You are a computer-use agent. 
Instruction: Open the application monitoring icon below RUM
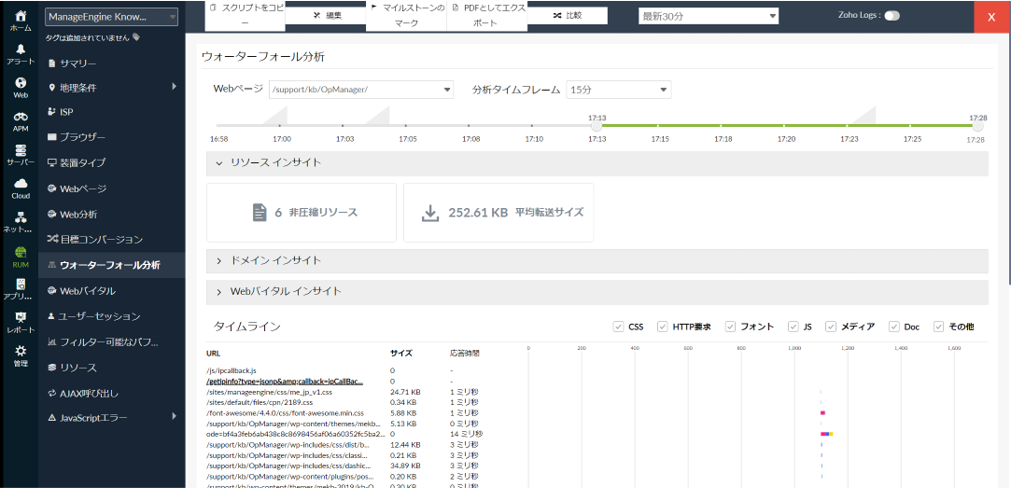pyautogui.click(x=21, y=284)
